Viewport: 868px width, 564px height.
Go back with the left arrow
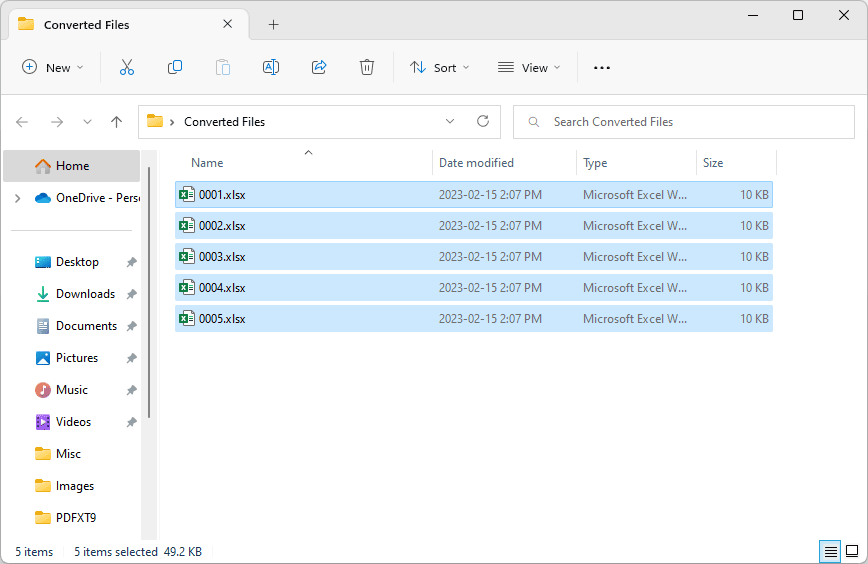point(22,122)
